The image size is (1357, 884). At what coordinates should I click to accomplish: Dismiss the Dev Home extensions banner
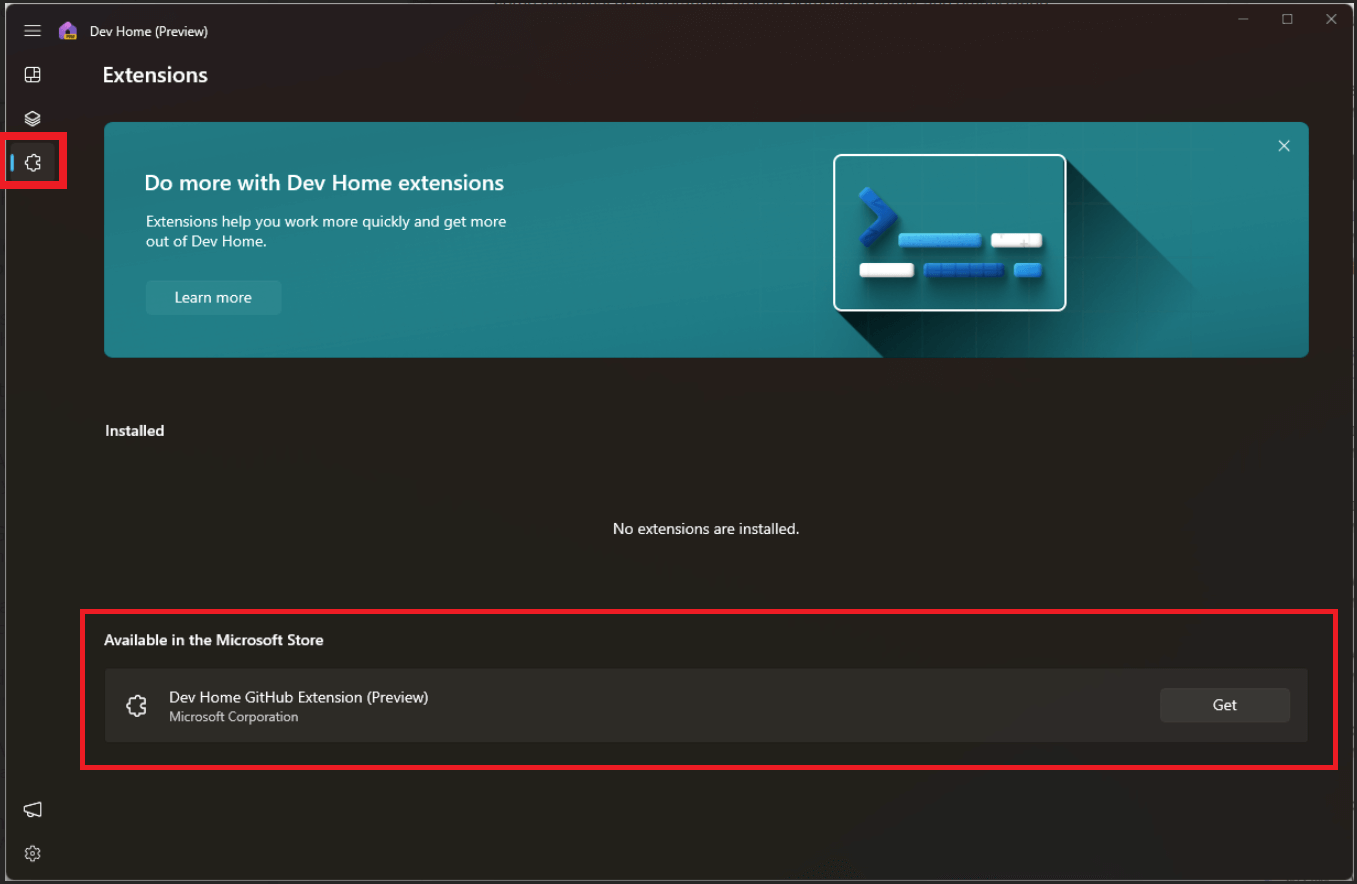(x=1284, y=145)
